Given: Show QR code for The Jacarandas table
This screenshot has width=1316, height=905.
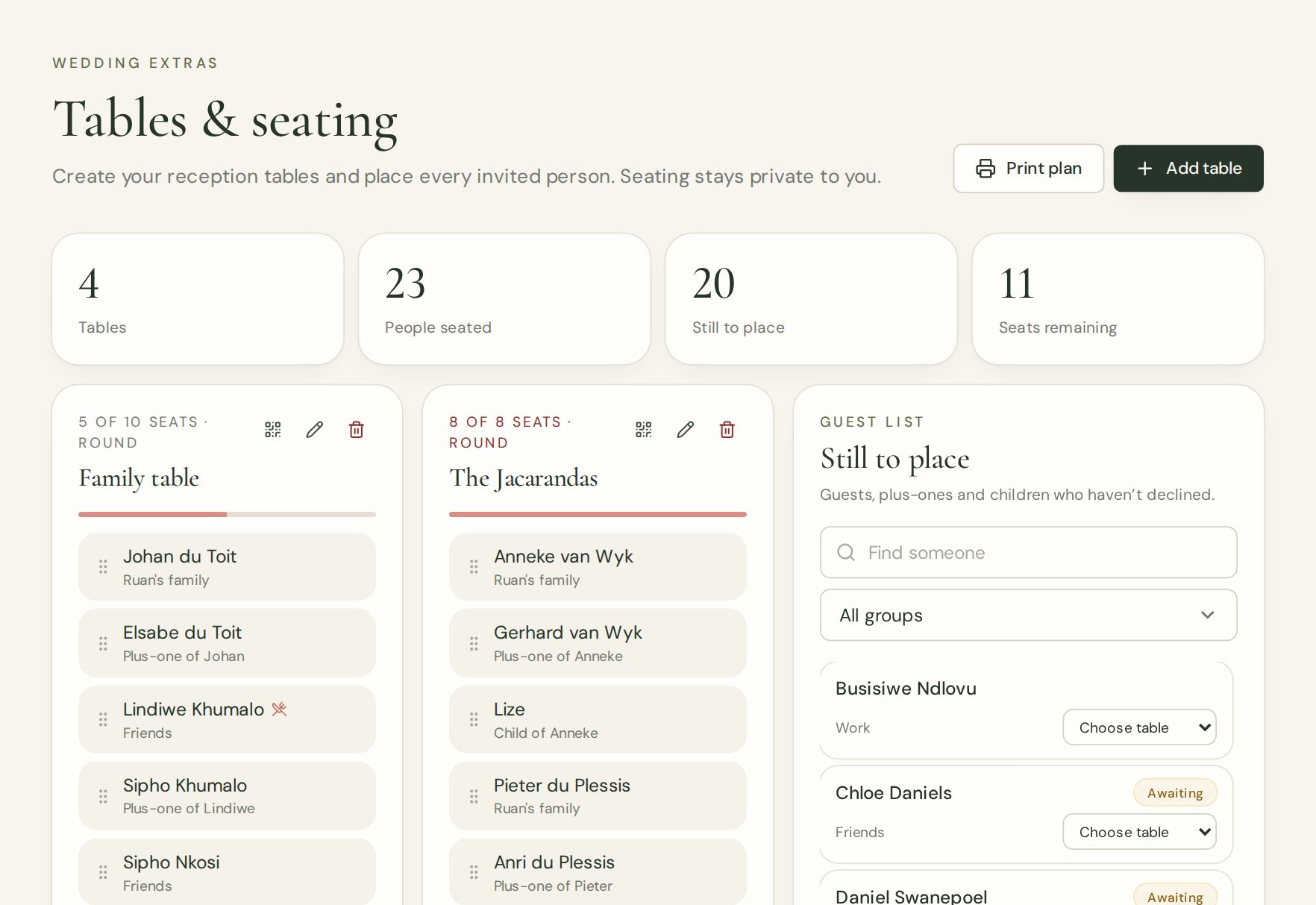Looking at the screenshot, I should pyautogui.click(x=644, y=430).
